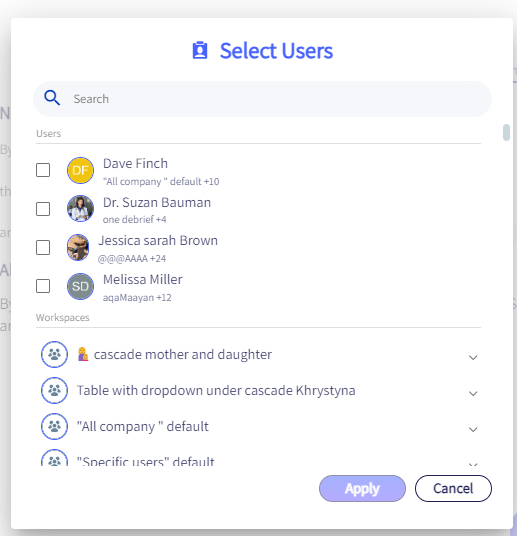Click the Cancel button
The image size is (517, 536).
tap(453, 488)
